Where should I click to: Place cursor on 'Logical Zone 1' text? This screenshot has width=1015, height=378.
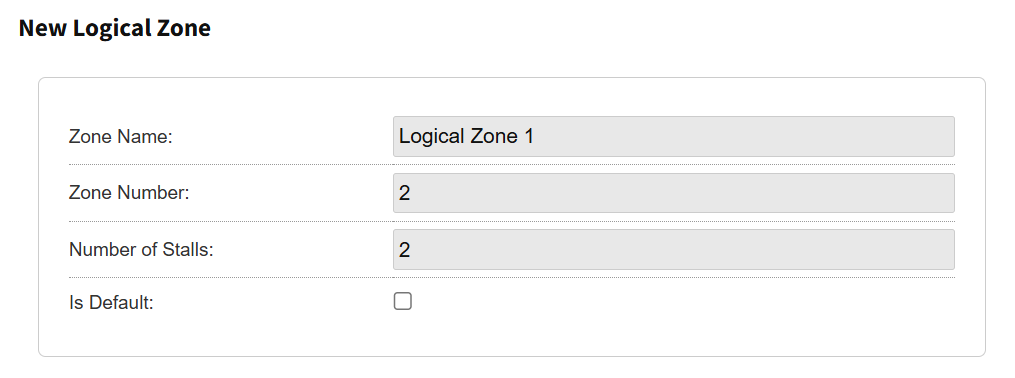466,137
